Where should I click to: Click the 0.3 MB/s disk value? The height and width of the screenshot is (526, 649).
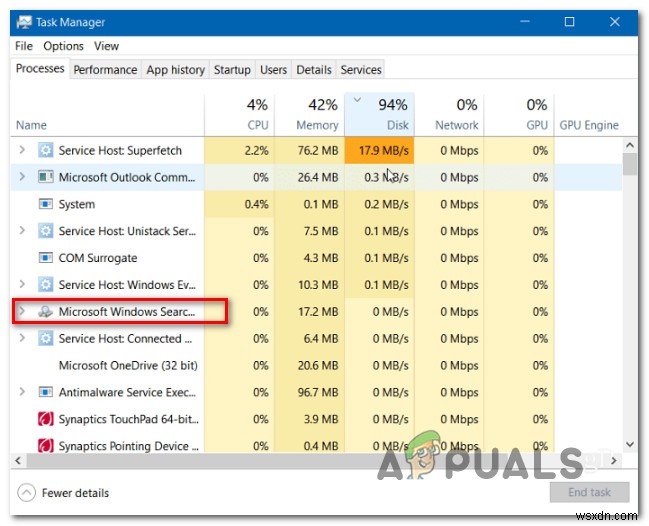click(x=386, y=177)
